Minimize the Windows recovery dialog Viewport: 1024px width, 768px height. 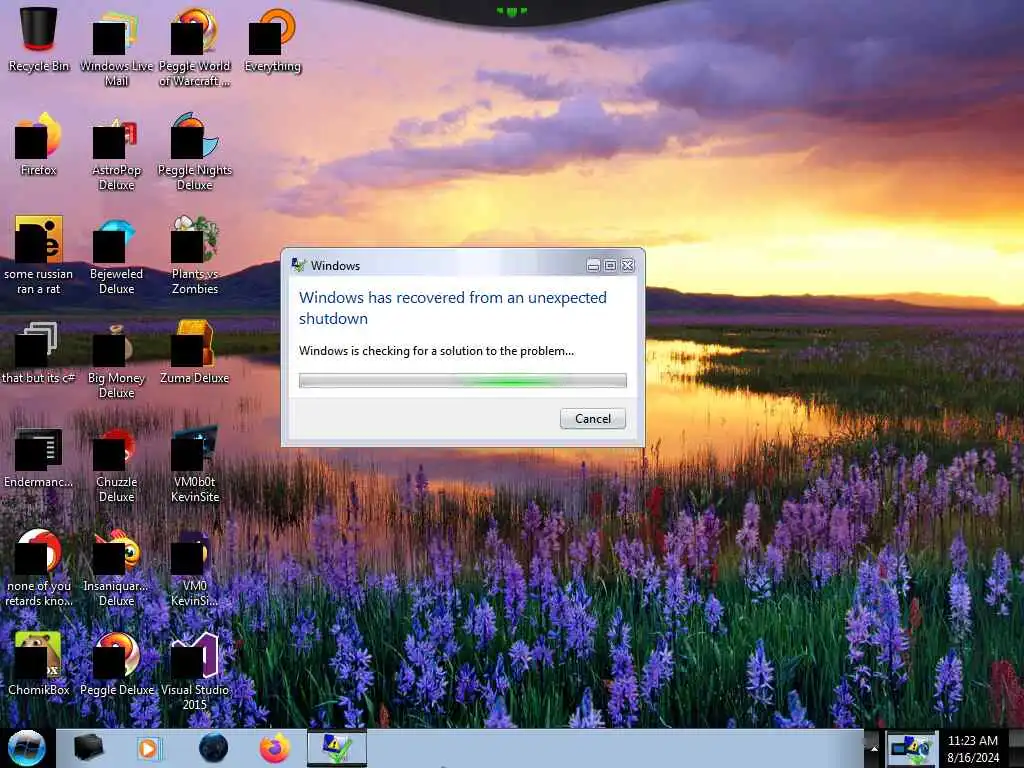pos(593,265)
